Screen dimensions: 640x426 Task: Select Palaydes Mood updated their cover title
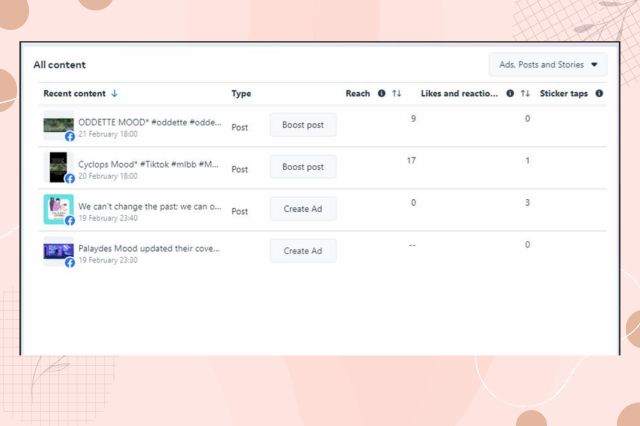149,248
